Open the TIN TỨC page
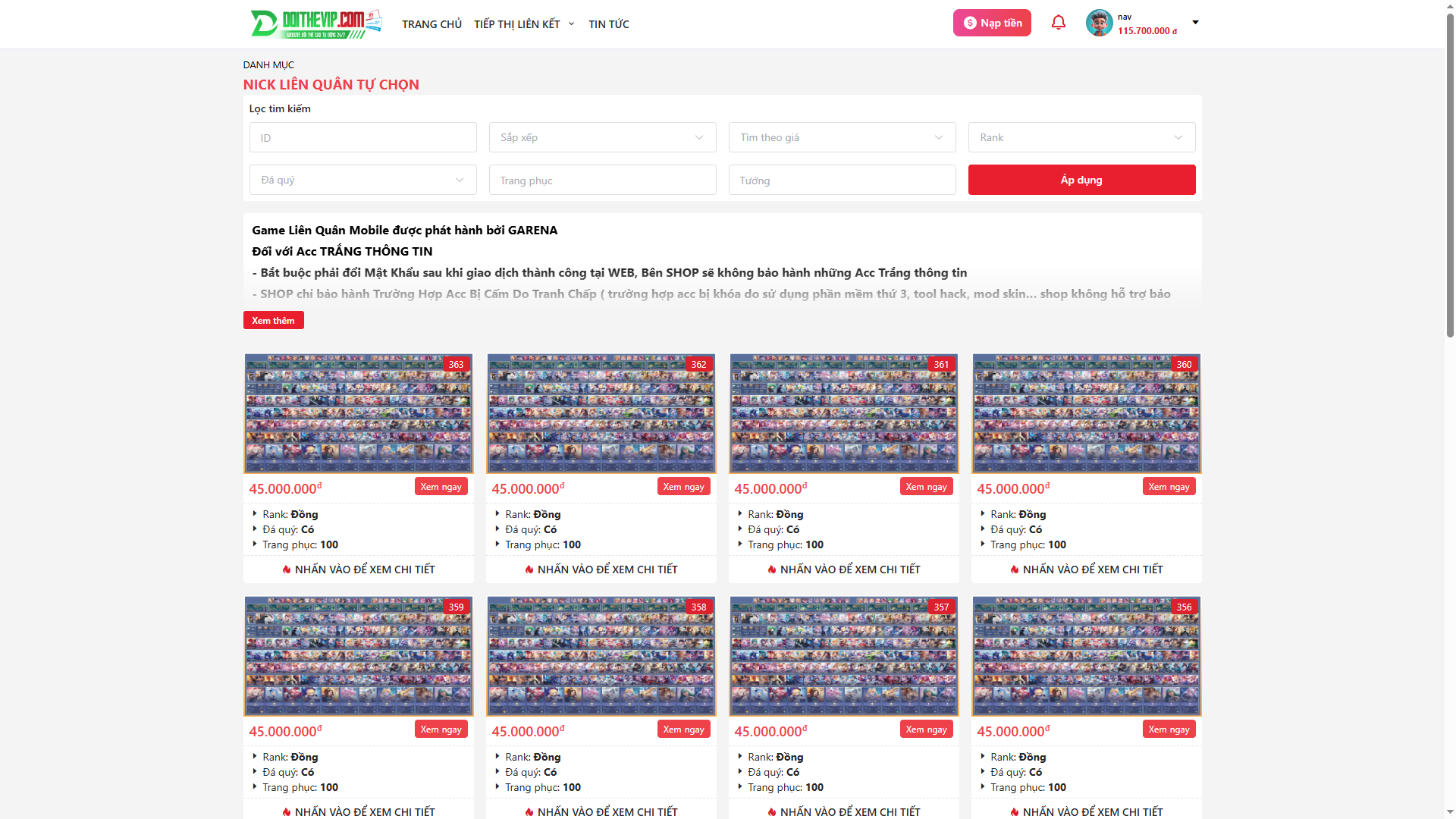This screenshot has height=819, width=1456. tap(609, 24)
